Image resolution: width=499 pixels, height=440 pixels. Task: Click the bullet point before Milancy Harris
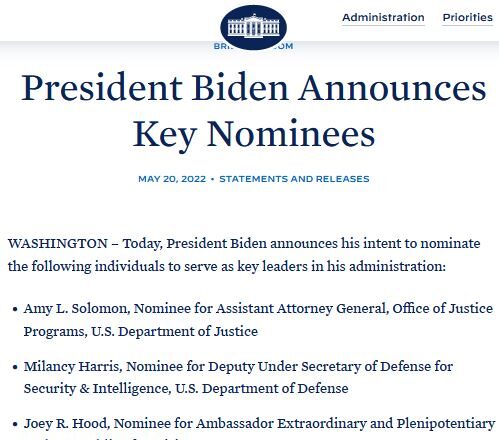coord(15,367)
